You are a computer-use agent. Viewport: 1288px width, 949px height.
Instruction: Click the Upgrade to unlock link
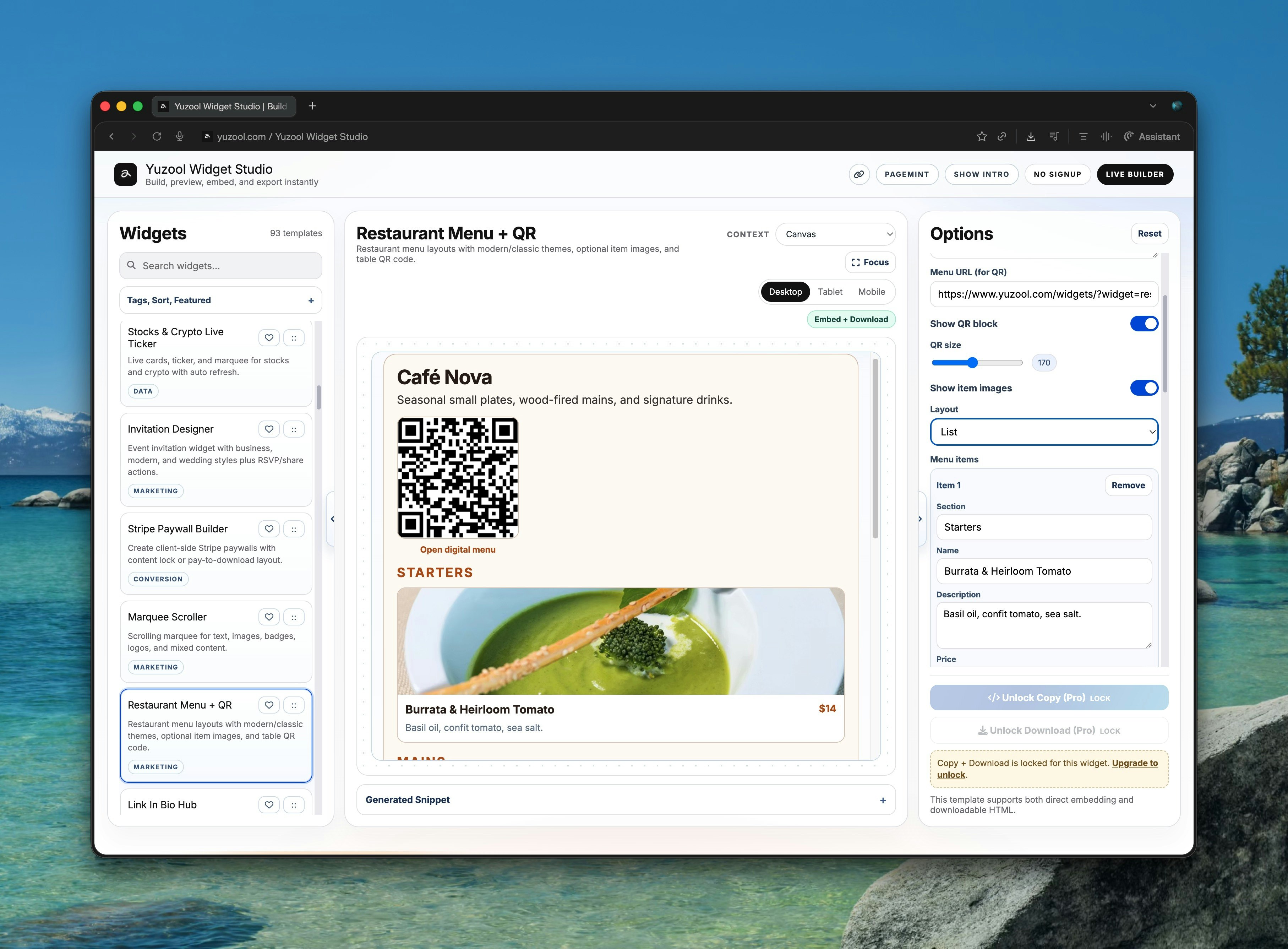click(1134, 764)
